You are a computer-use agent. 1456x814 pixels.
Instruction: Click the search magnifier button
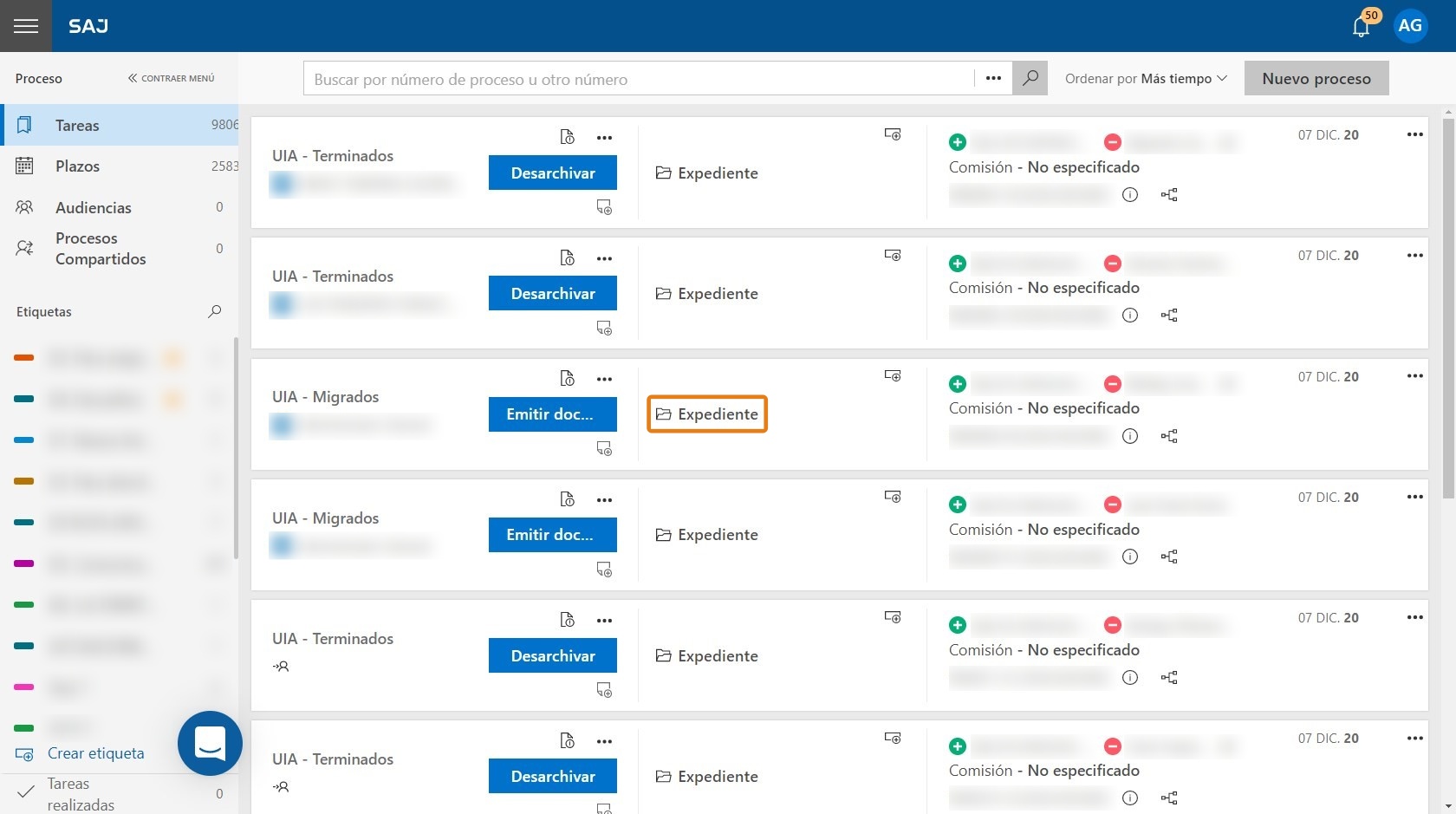point(1030,78)
